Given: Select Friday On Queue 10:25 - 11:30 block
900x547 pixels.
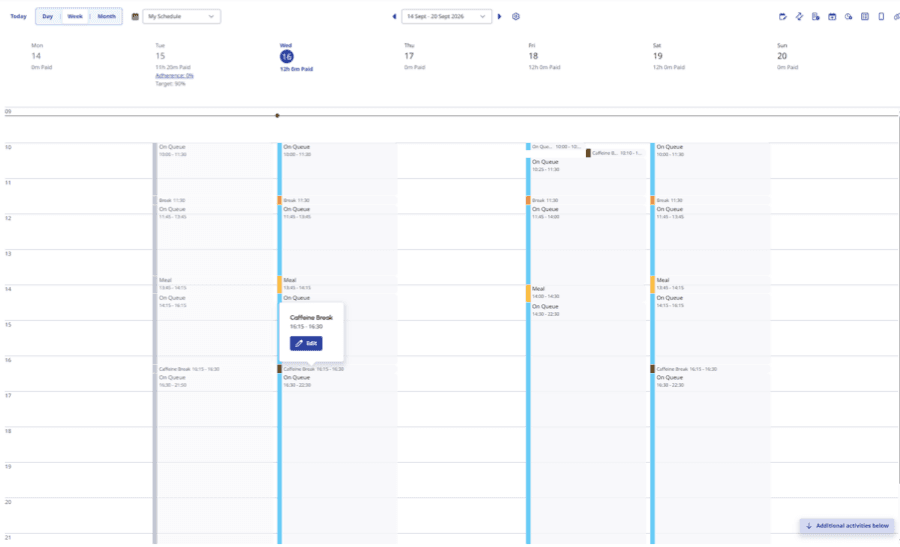Looking at the screenshot, I should (x=587, y=177).
